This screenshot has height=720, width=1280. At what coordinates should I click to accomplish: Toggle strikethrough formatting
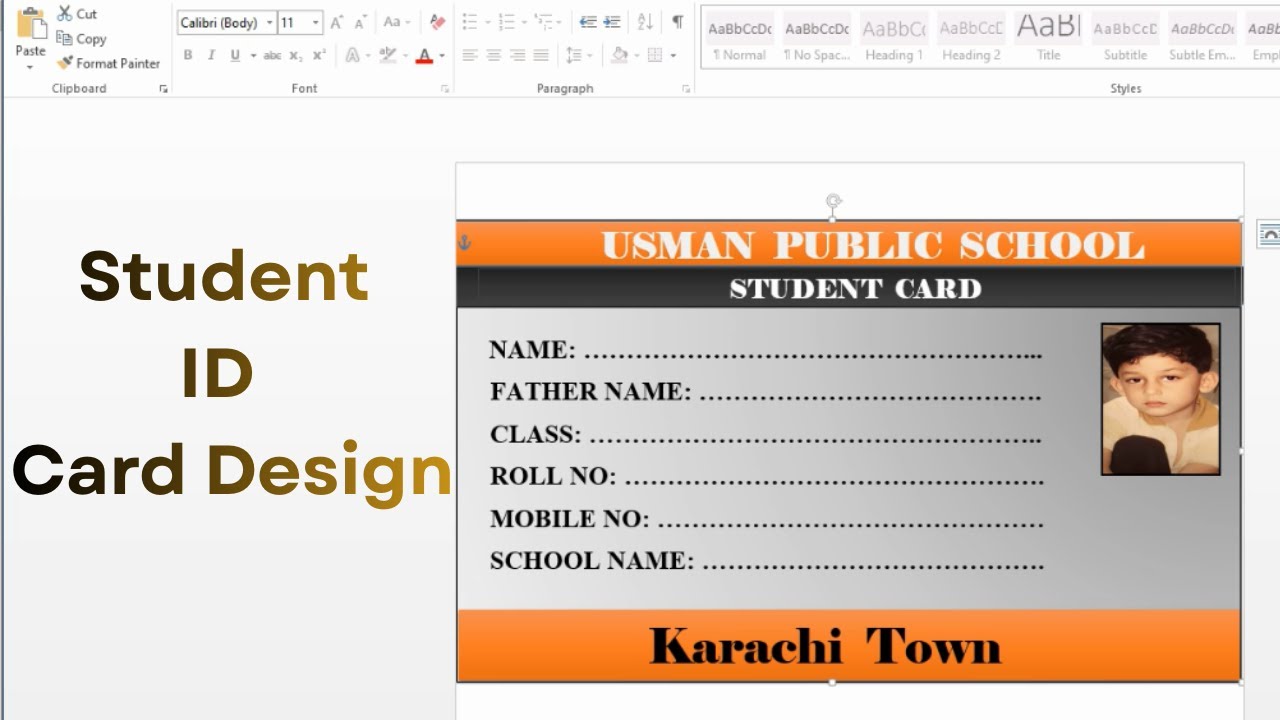click(x=272, y=56)
